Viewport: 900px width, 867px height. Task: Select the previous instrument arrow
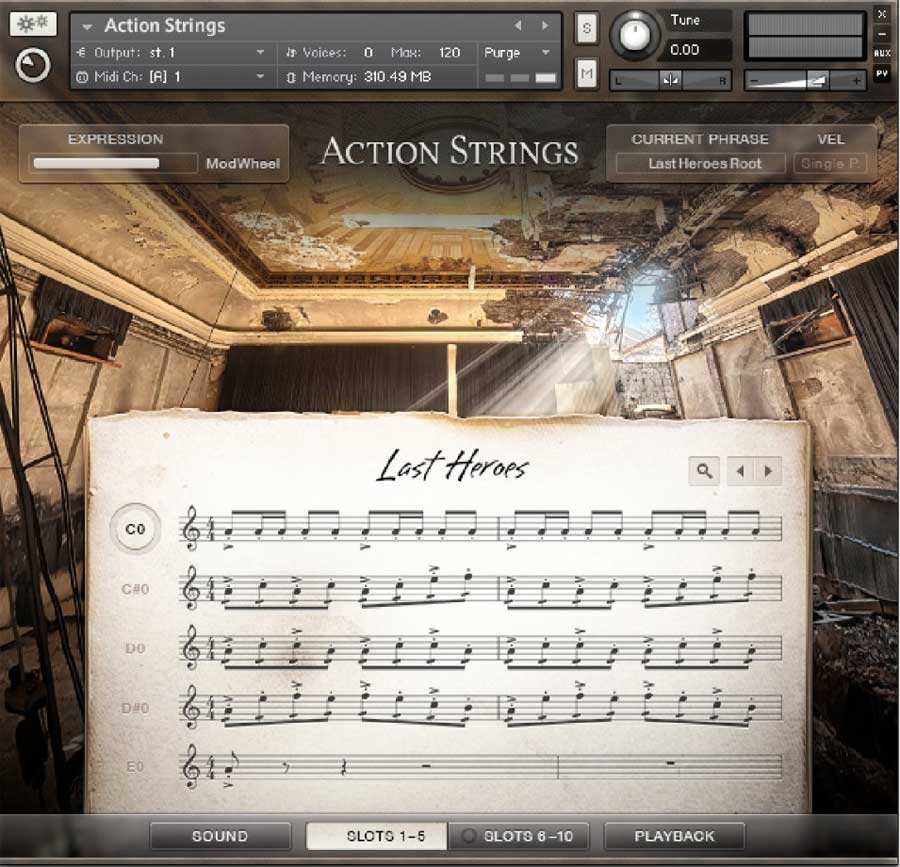(x=518, y=25)
